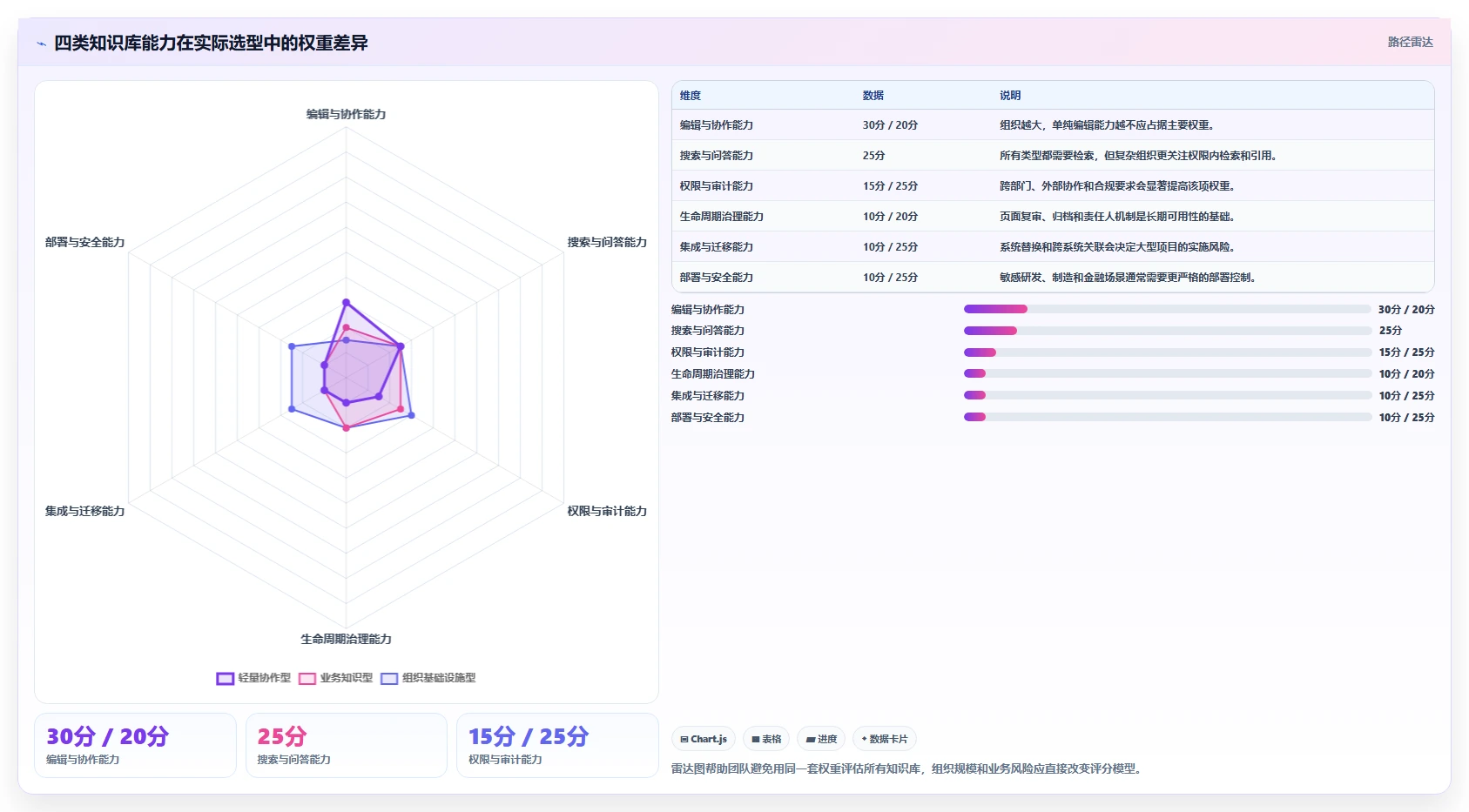Click the table value 10分 / 20分
The height and width of the screenshot is (812, 1469).
(890, 217)
